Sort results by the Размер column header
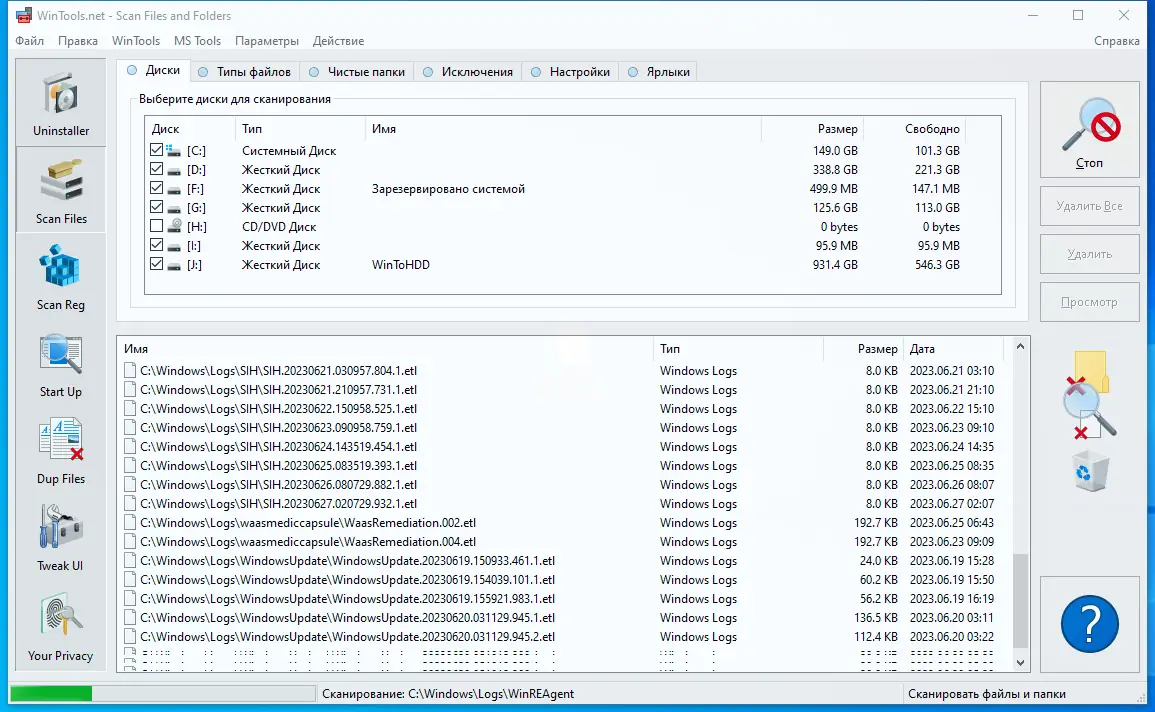 863,349
